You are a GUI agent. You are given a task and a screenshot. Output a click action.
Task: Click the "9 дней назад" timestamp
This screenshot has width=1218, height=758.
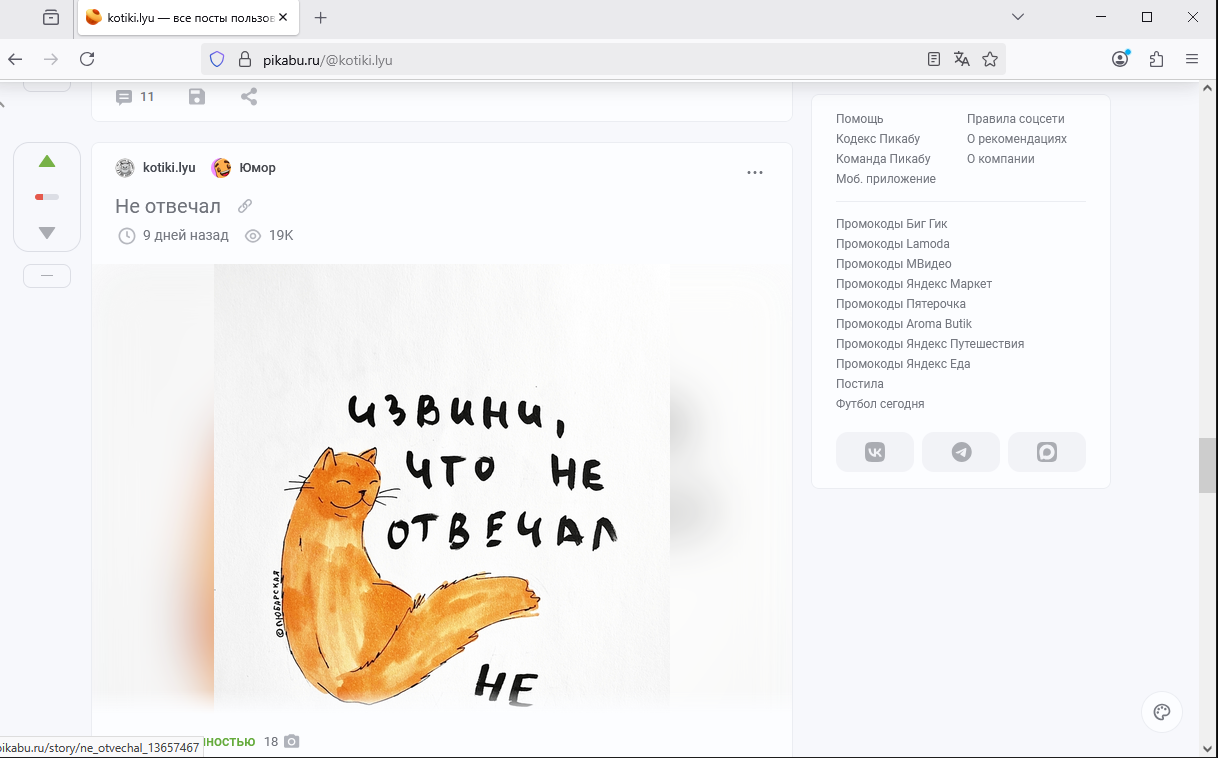tap(186, 236)
